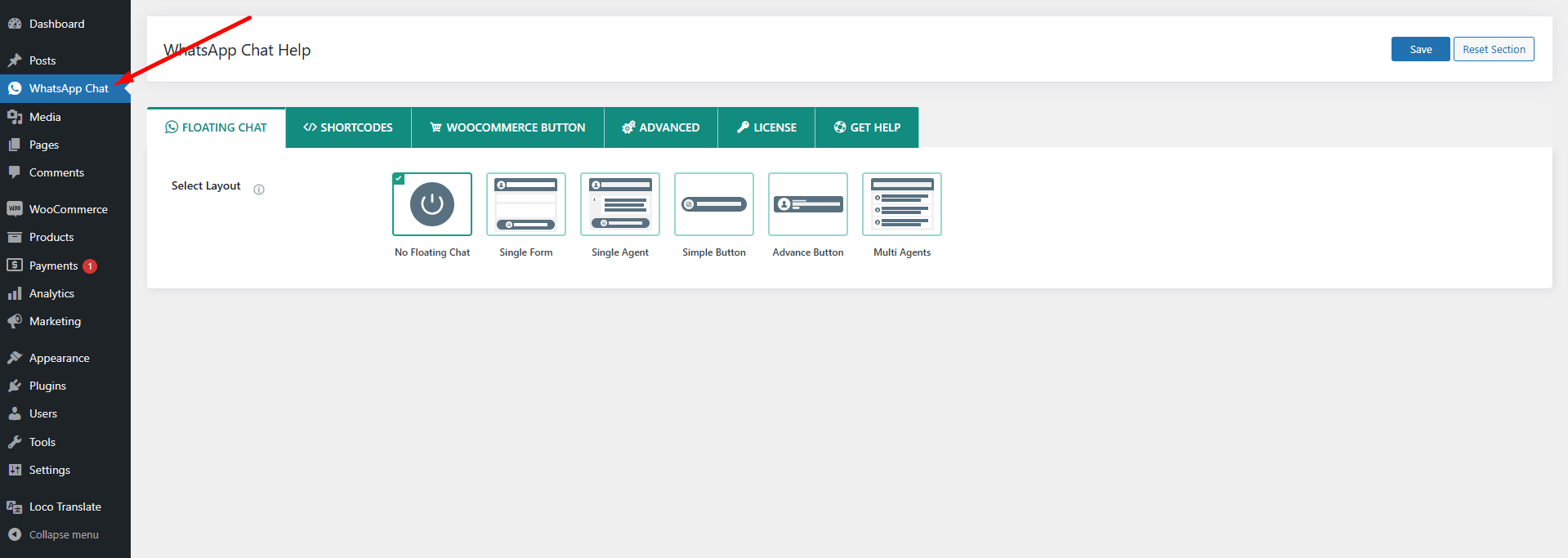Click the payments notification badge showing 1
Viewport: 1568px width, 558px height.
click(x=90, y=266)
